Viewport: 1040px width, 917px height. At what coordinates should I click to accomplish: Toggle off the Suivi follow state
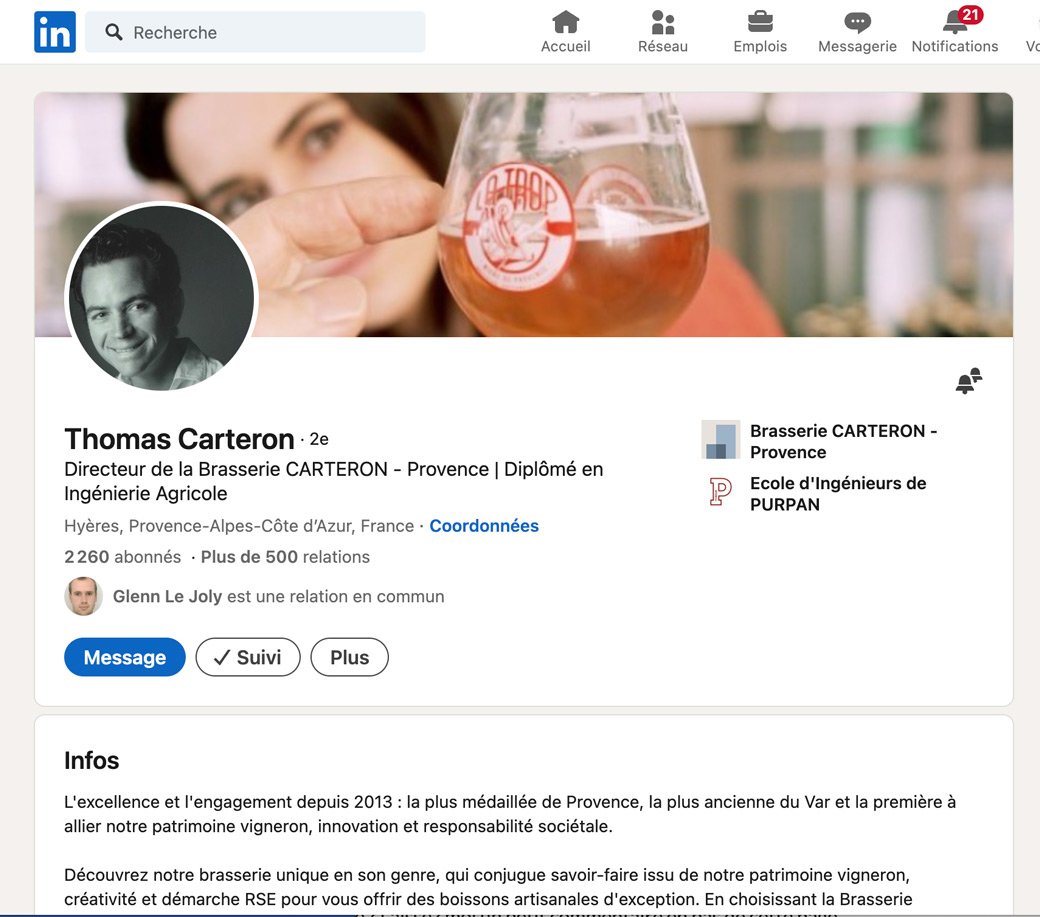(x=247, y=657)
